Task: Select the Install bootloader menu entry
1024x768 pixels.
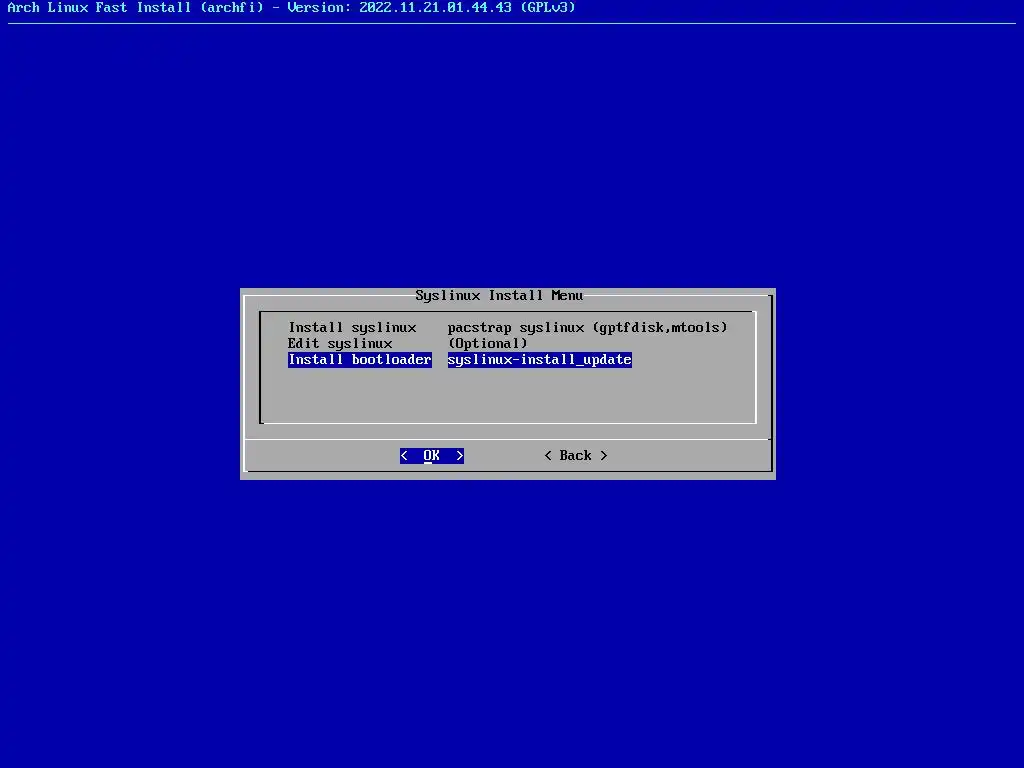Action: coord(360,360)
